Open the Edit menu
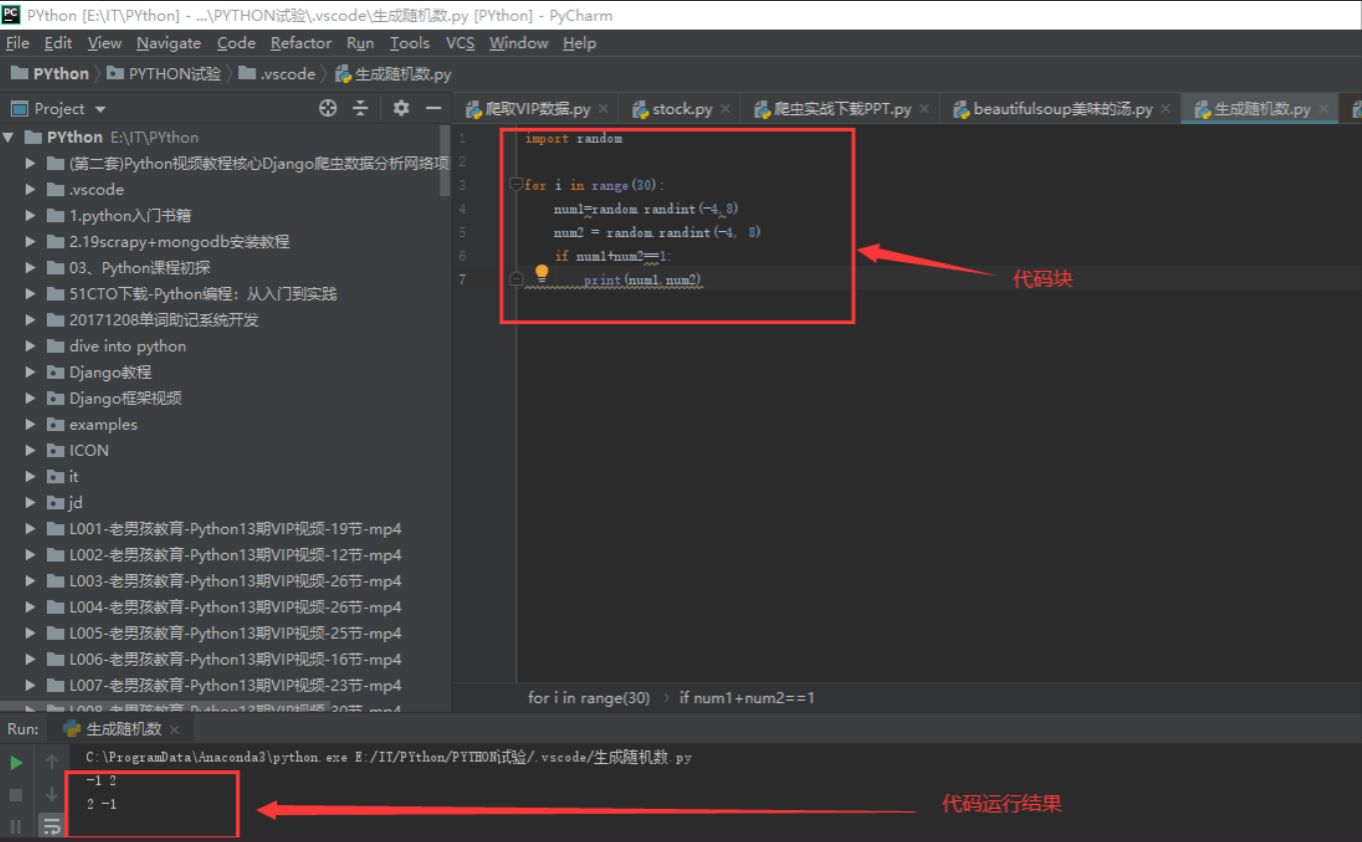1362x842 pixels. pyautogui.click(x=58, y=43)
